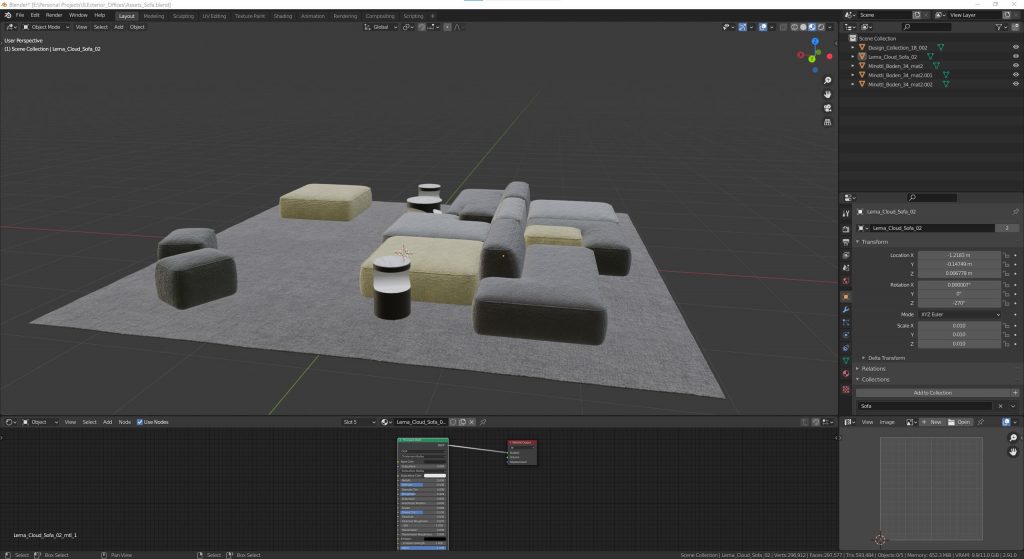Open the Material properties tab
The image size is (1024, 559).
pos(846,374)
